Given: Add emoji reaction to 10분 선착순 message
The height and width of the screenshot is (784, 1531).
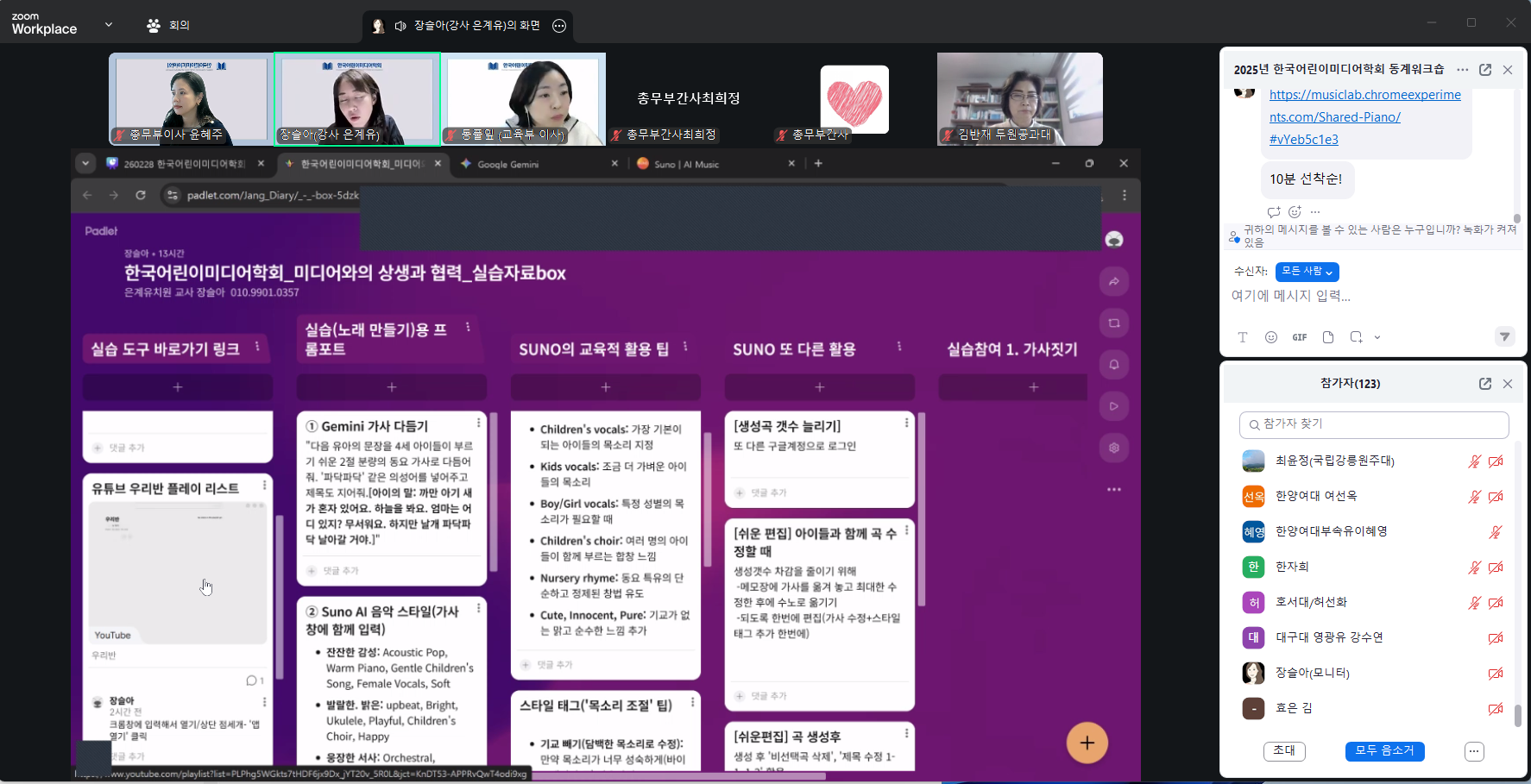Looking at the screenshot, I should [x=1295, y=212].
